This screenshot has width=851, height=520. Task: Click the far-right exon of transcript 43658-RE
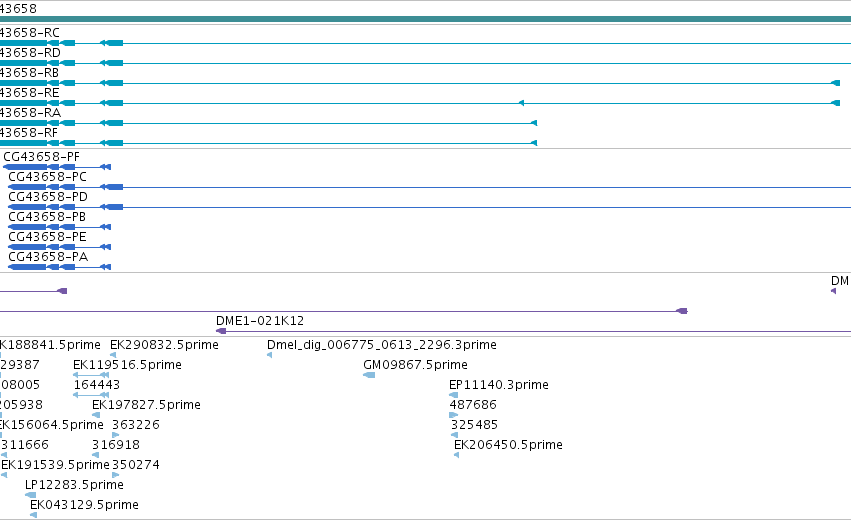[836, 103]
